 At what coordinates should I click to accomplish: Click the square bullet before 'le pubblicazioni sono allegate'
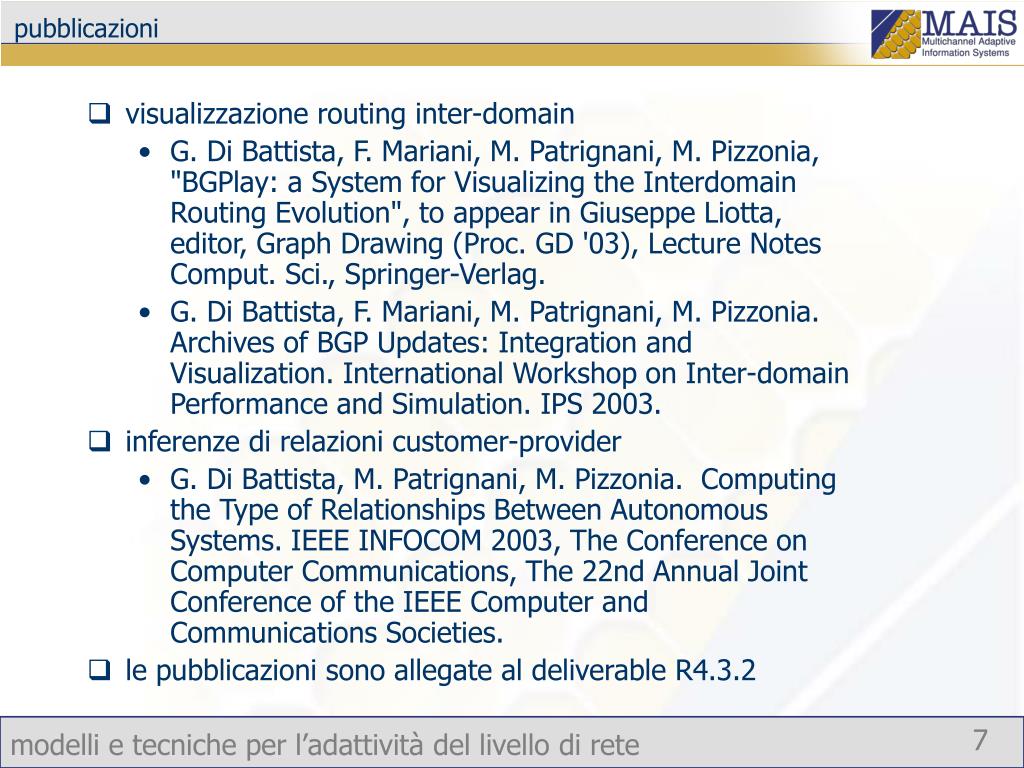point(99,670)
